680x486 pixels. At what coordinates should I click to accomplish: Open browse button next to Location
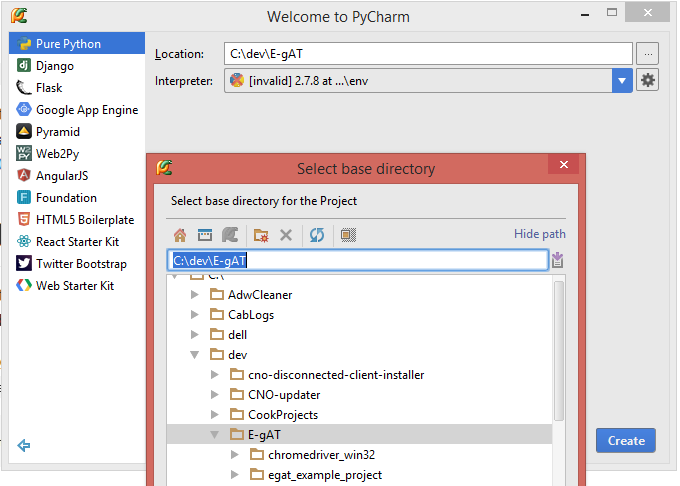point(647,54)
